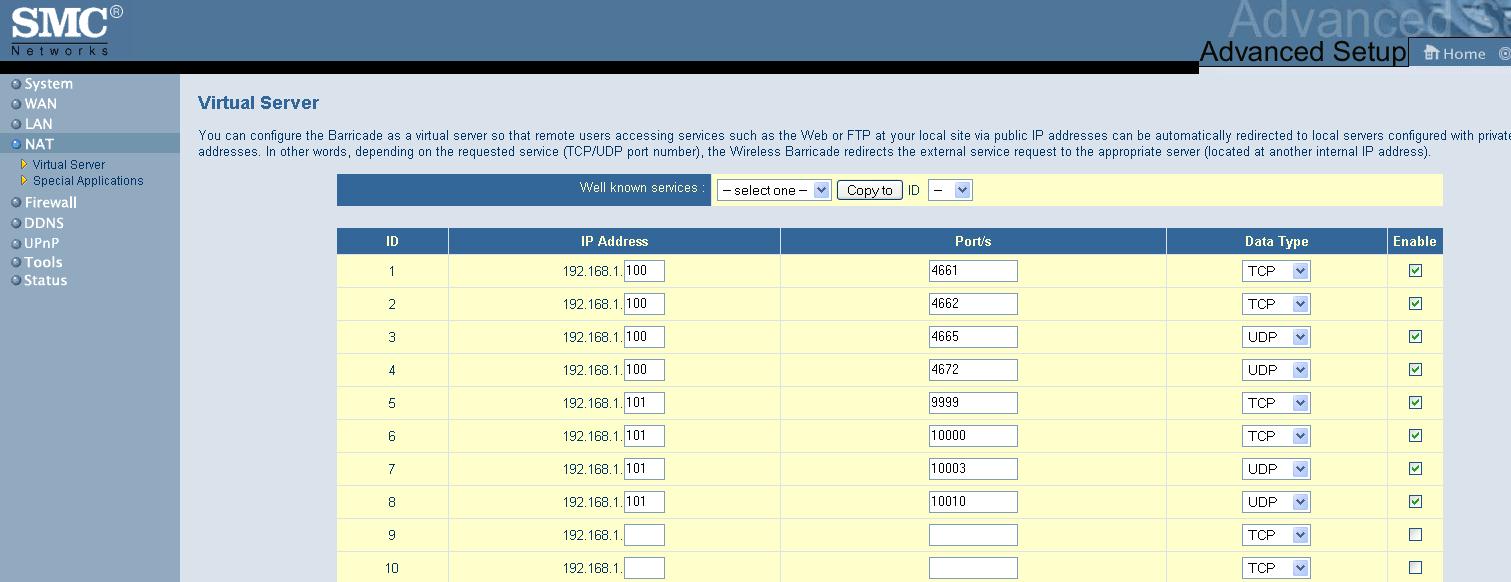Click the arrow icon beside Special Applications

click(24, 181)
